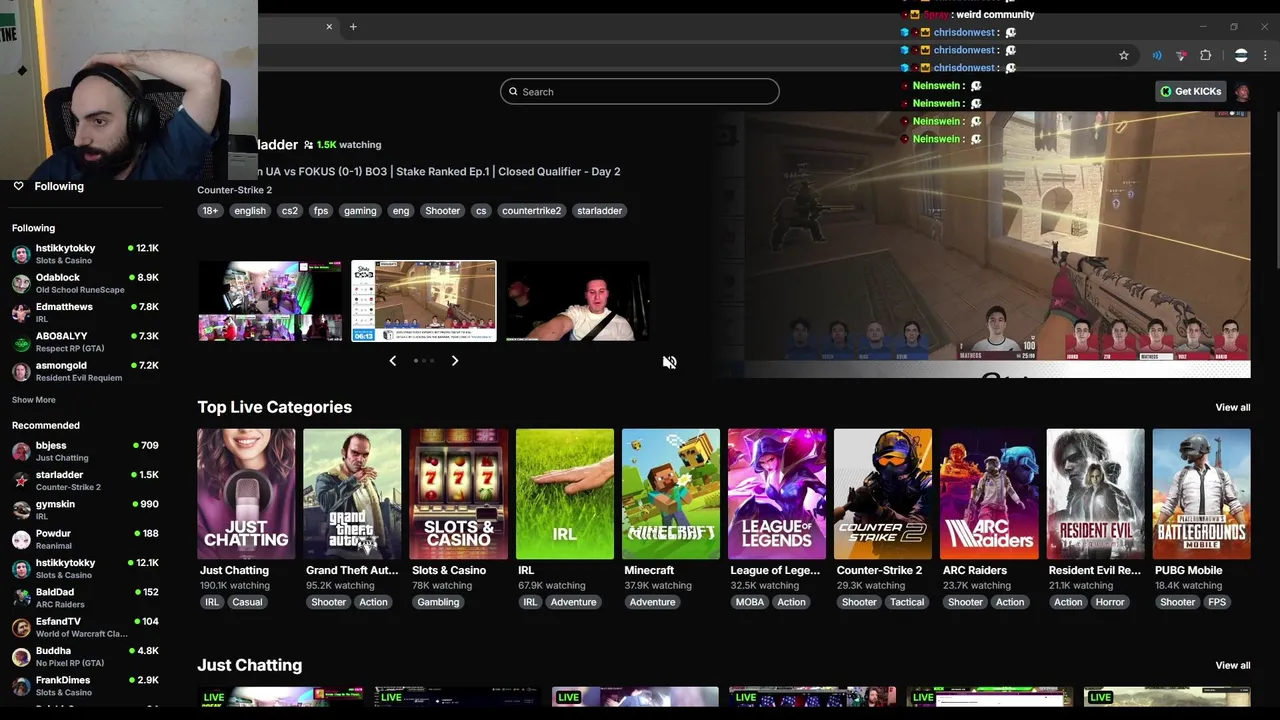
Task: Open Powdur's avatar in Recommended
Action: [x=21, y=539]
